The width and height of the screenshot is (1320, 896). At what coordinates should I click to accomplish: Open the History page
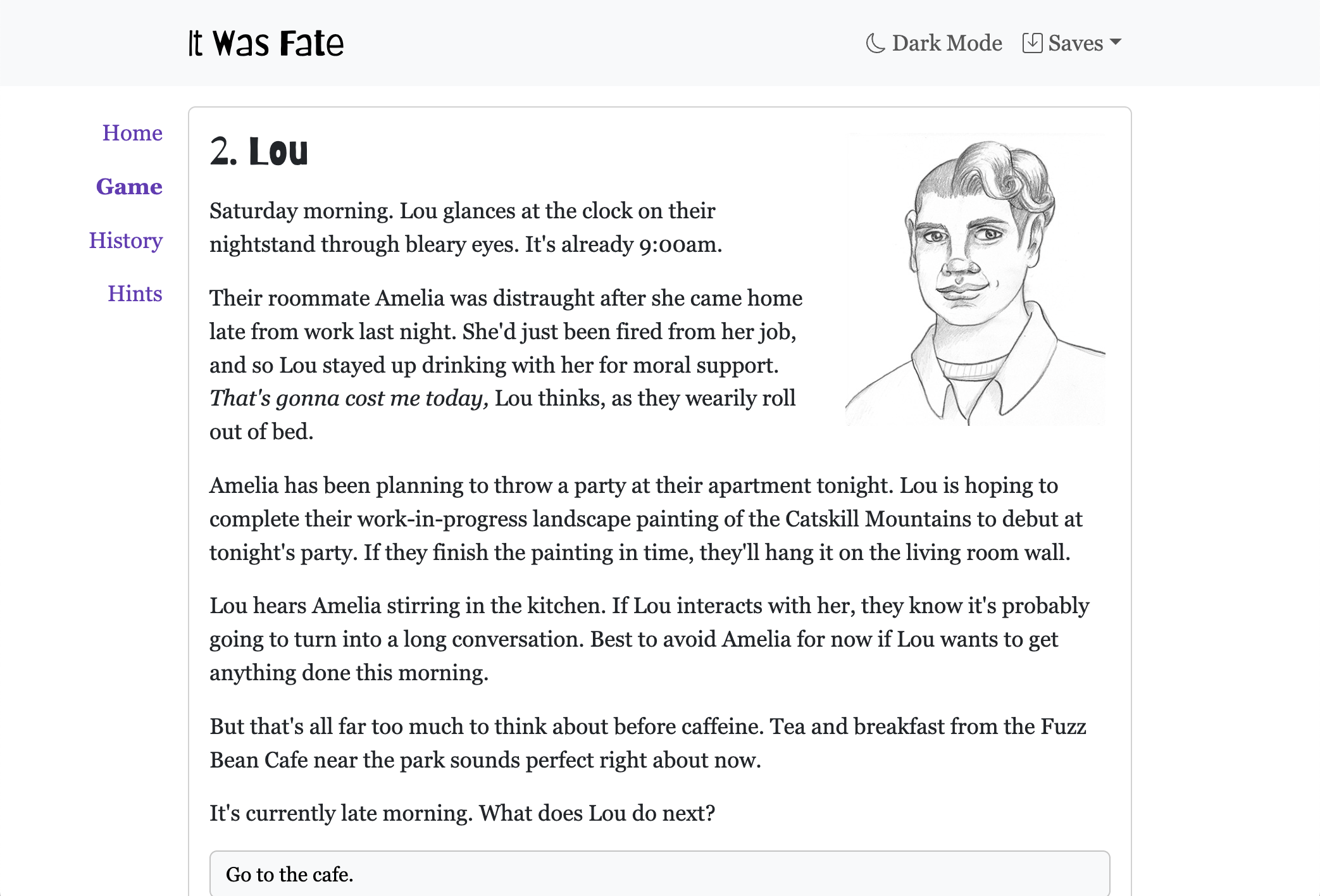(126, 240)
